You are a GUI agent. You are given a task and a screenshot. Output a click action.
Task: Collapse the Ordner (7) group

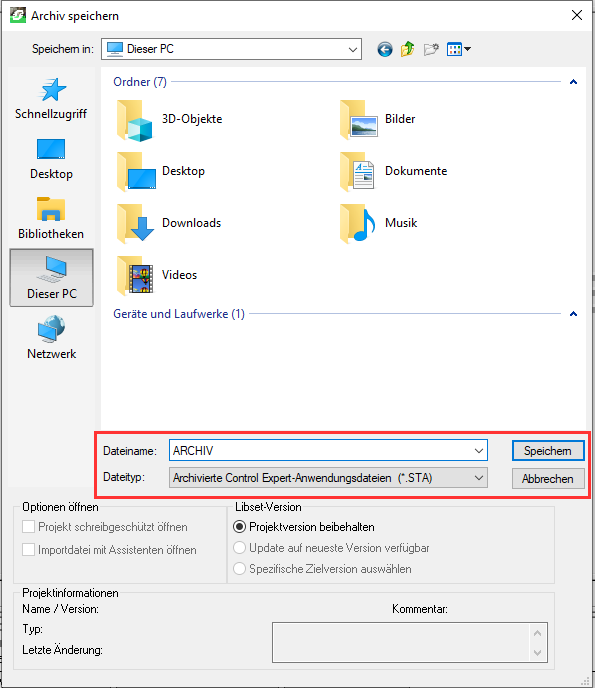(573, 82)
